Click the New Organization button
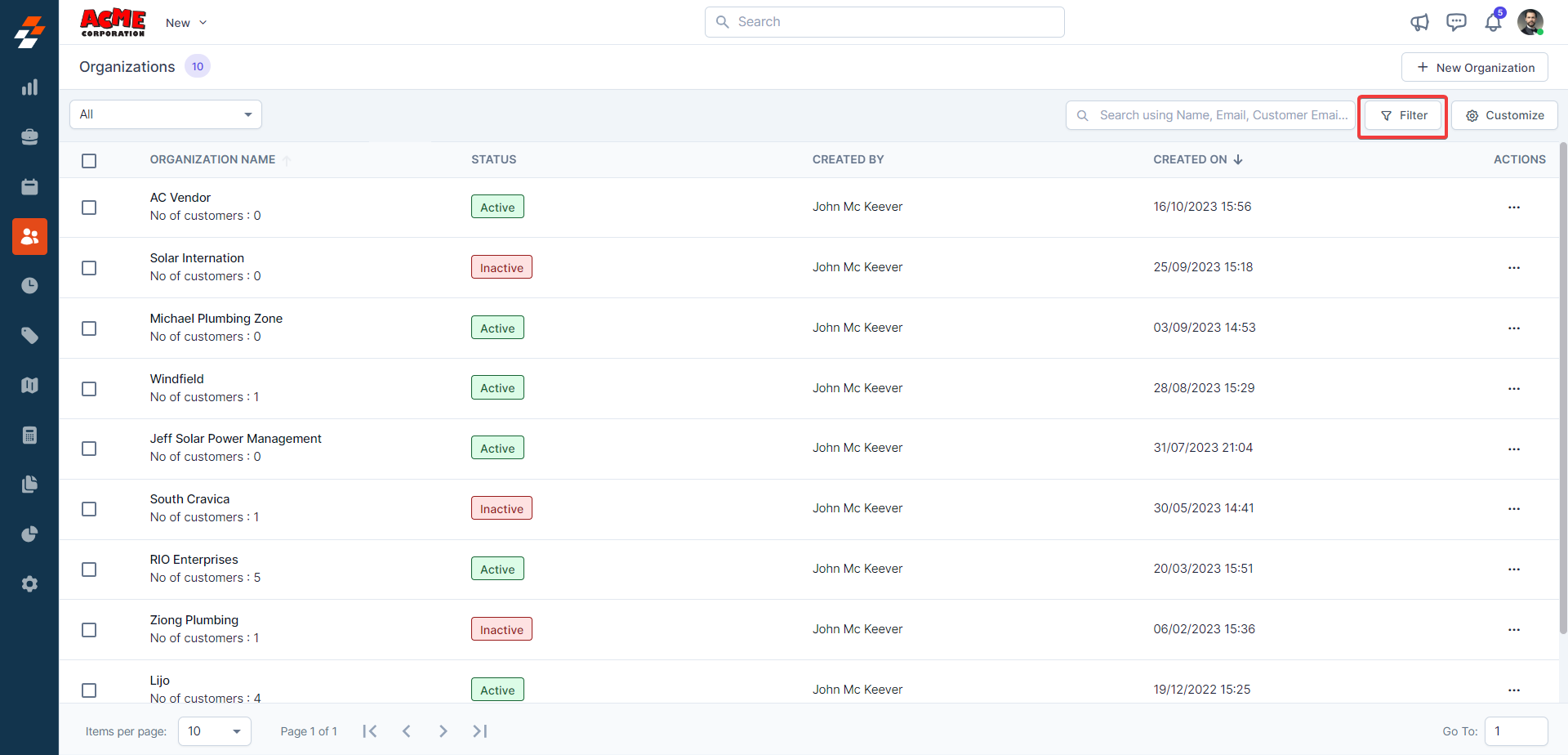 point(1474,68)
